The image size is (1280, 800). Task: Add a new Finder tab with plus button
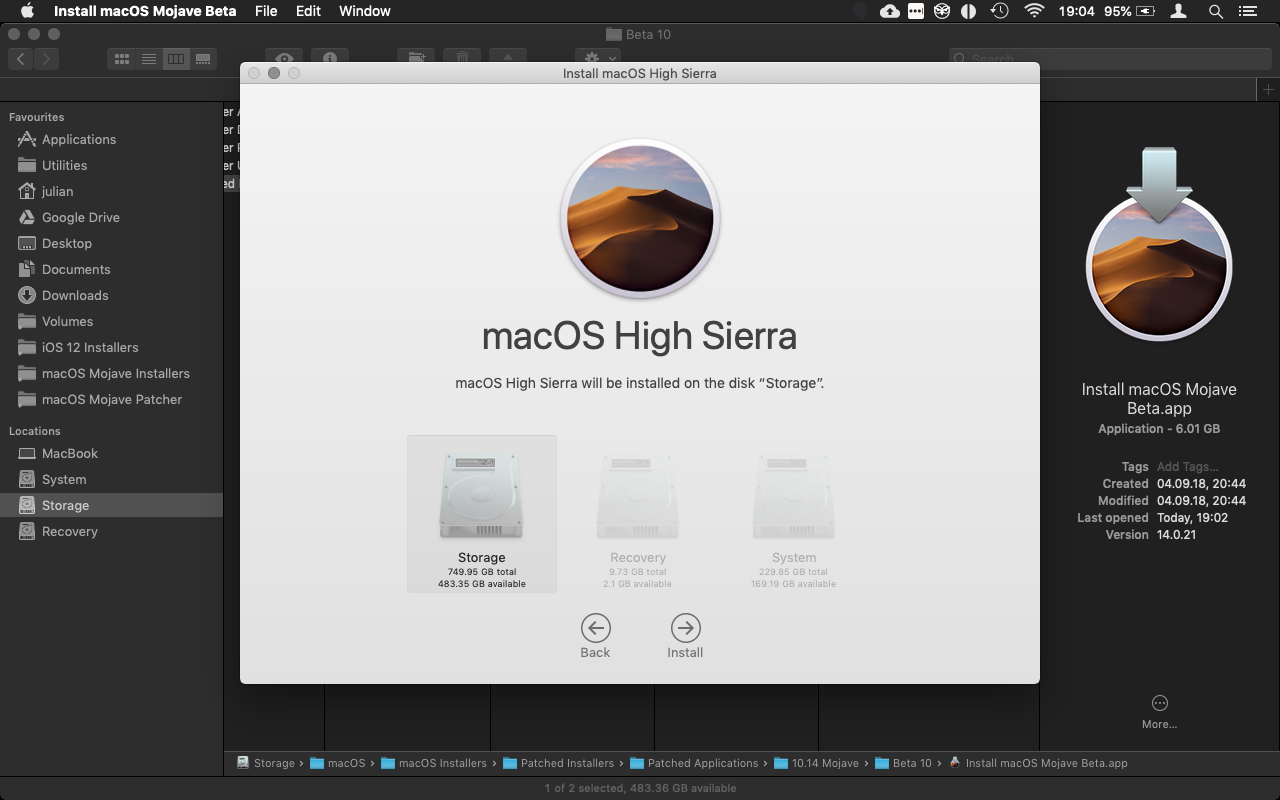[1268, 89]
